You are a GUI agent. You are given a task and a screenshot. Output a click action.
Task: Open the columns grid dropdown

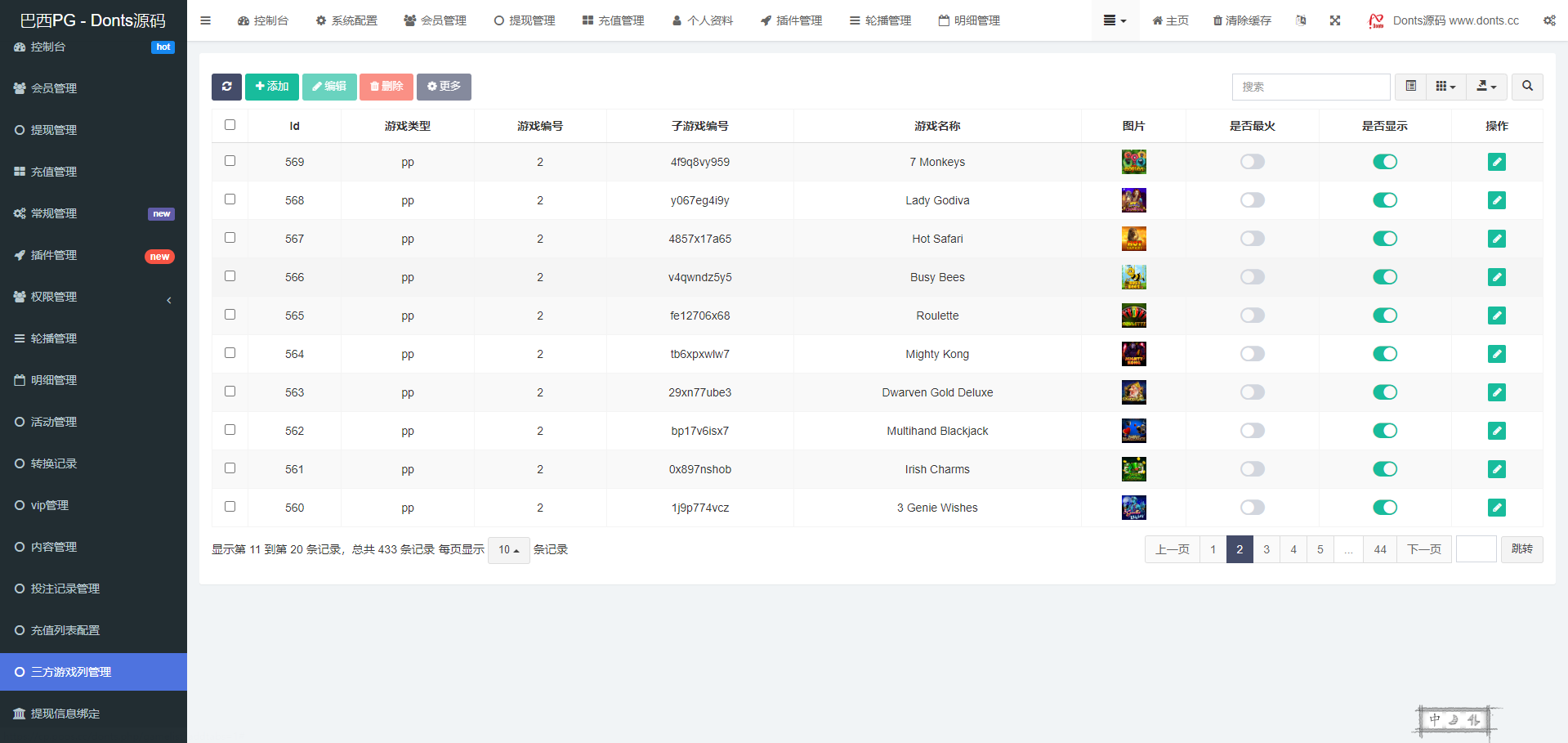pos(1446,87)
